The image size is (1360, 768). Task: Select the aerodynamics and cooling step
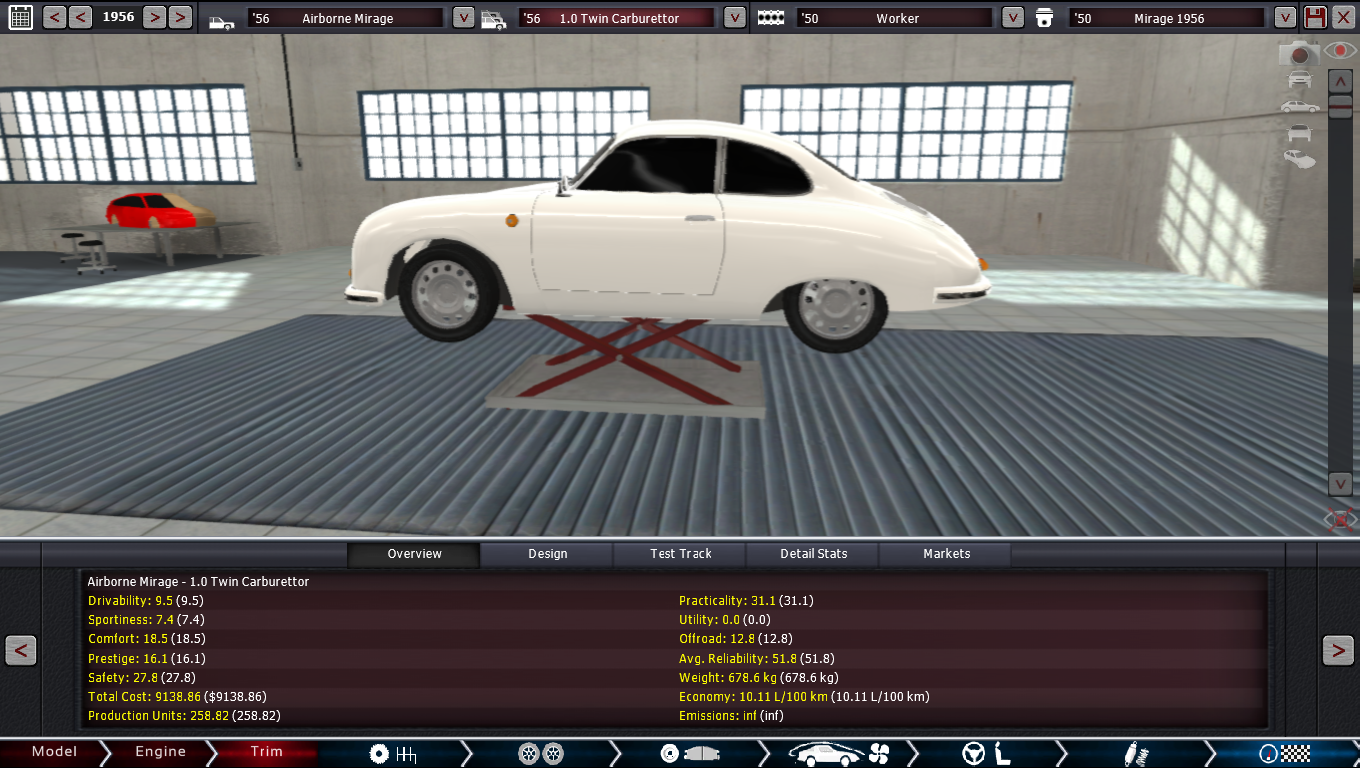coord(839,753)
